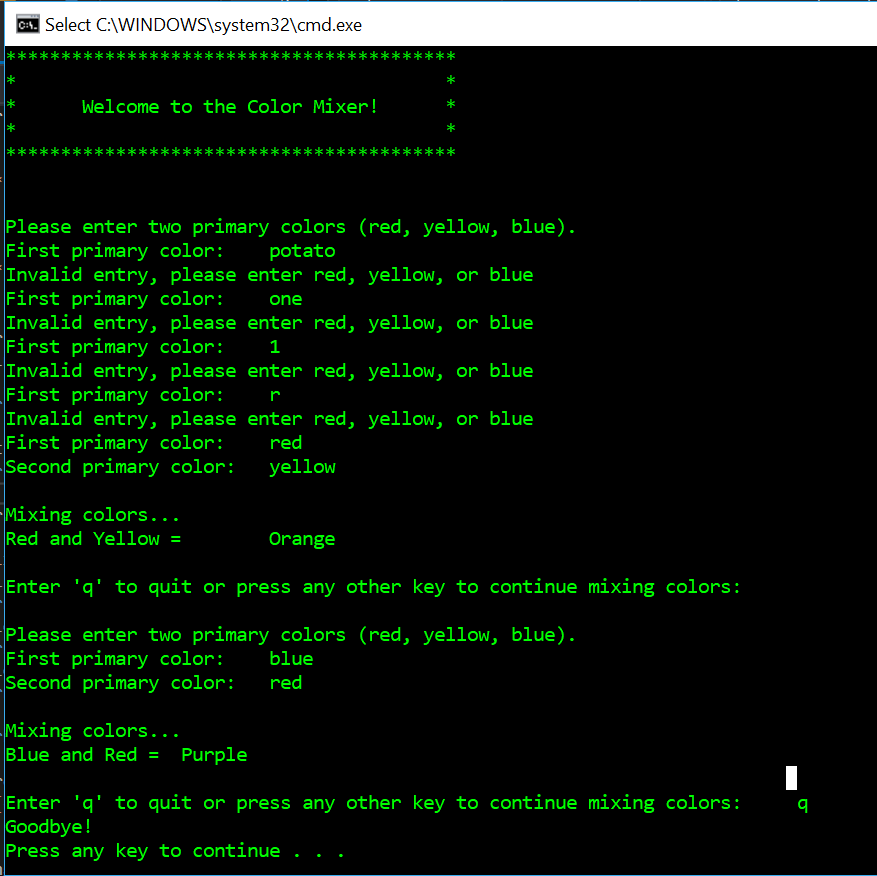Click the "Red and Yellow =" line
Viewport: 877px width, 876px height.
tap(93, 539)
